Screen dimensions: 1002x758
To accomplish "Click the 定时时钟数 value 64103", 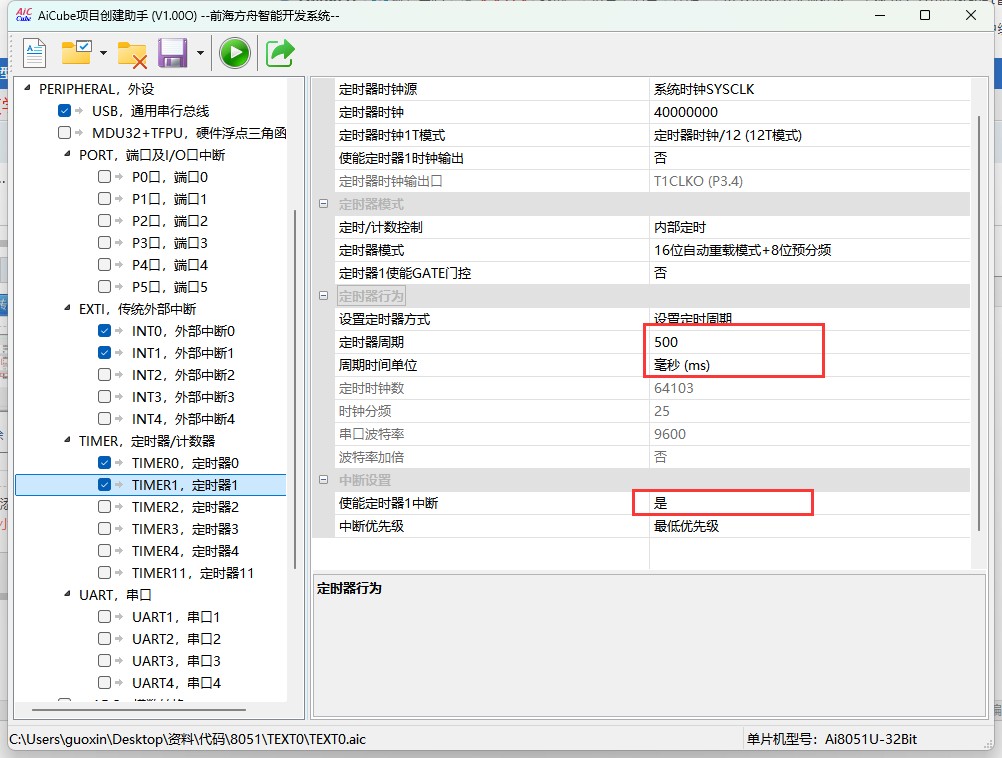I will 810,388.
